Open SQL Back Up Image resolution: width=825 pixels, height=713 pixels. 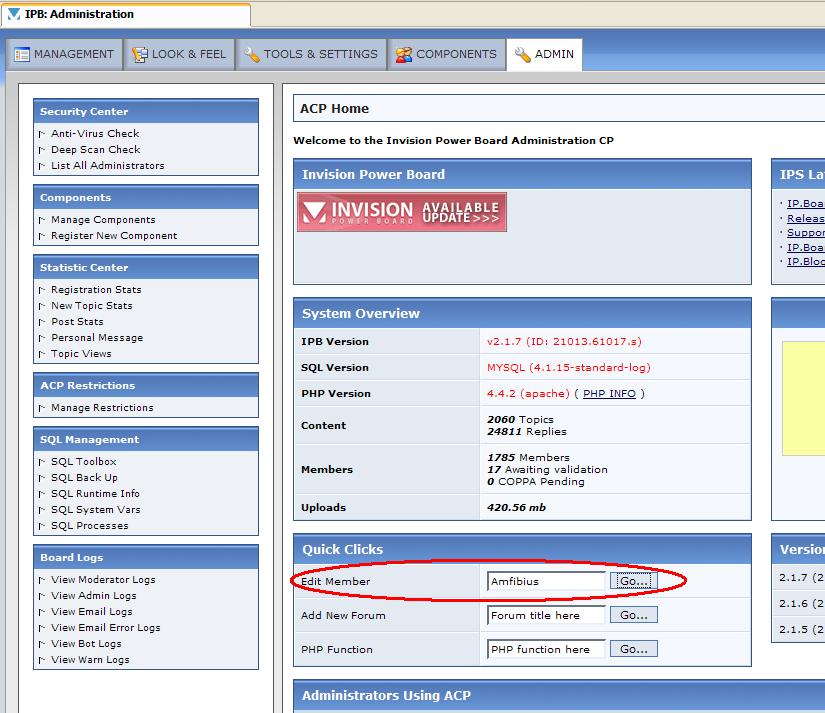[84, 478]
